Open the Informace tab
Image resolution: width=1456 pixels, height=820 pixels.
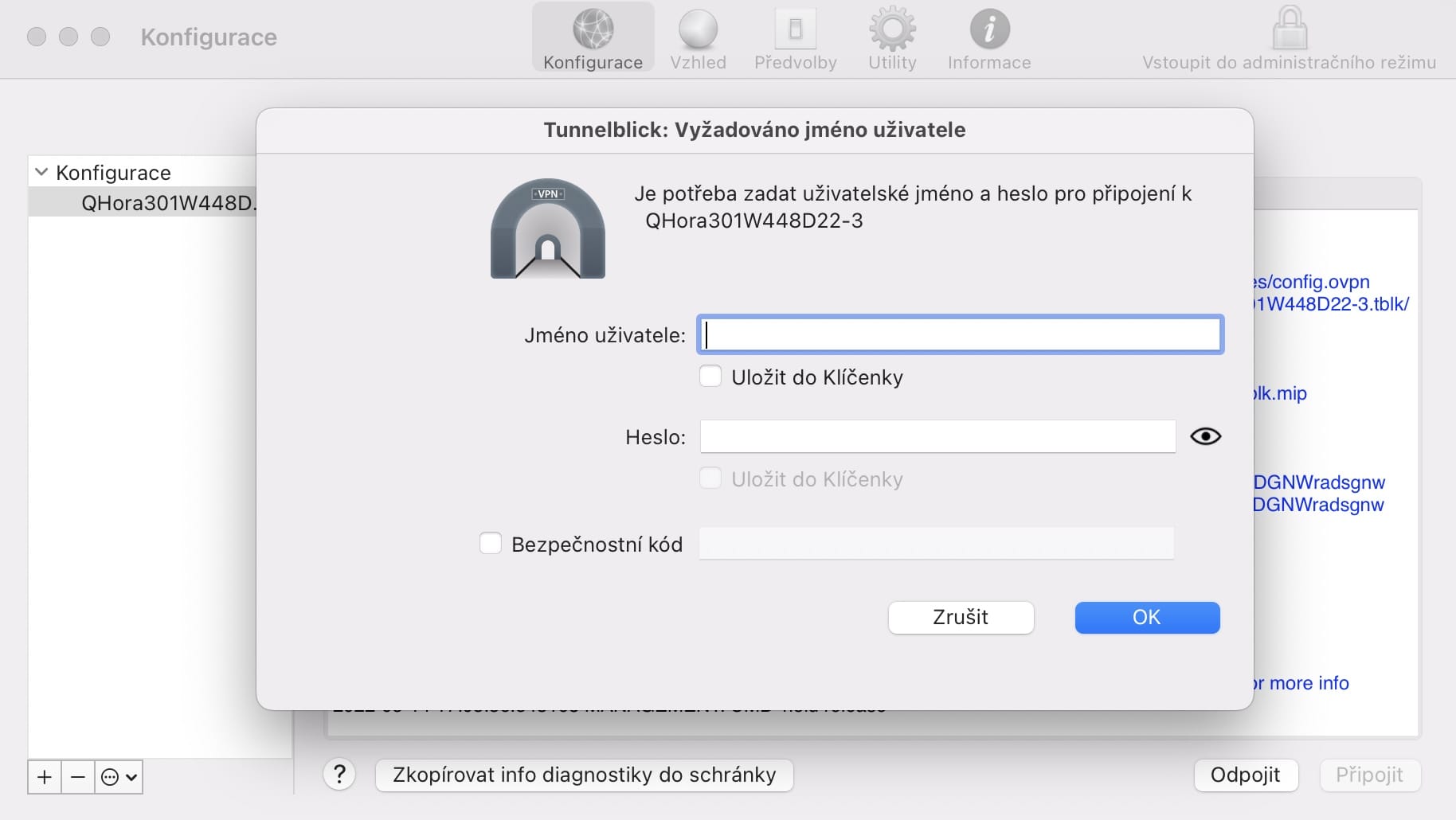989,38
